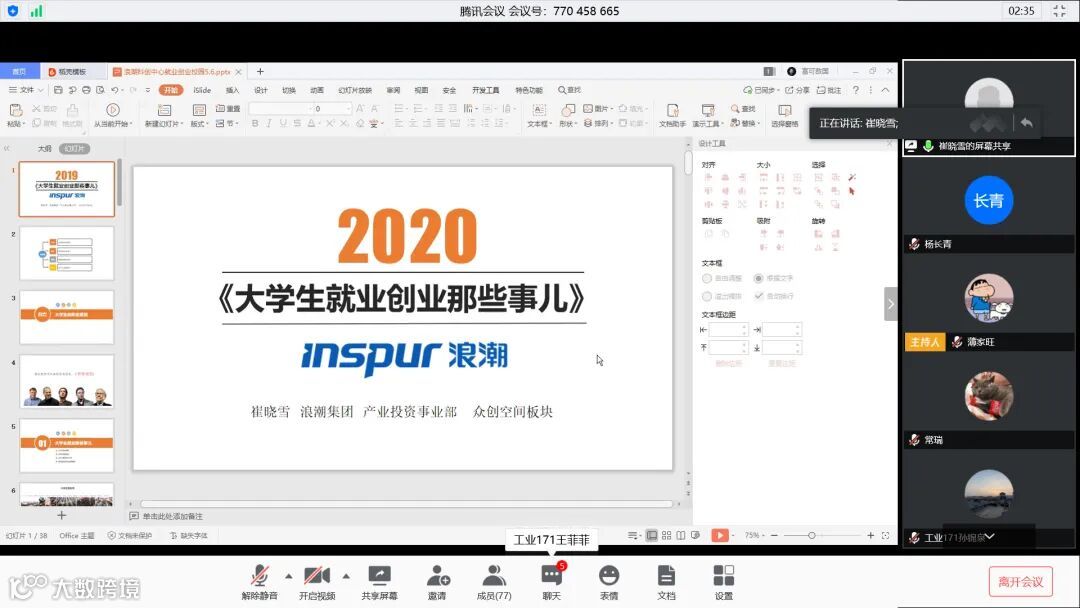Select the 开始 ribbon tab
The image size is (1080, 608).
(x=171, y=90)
